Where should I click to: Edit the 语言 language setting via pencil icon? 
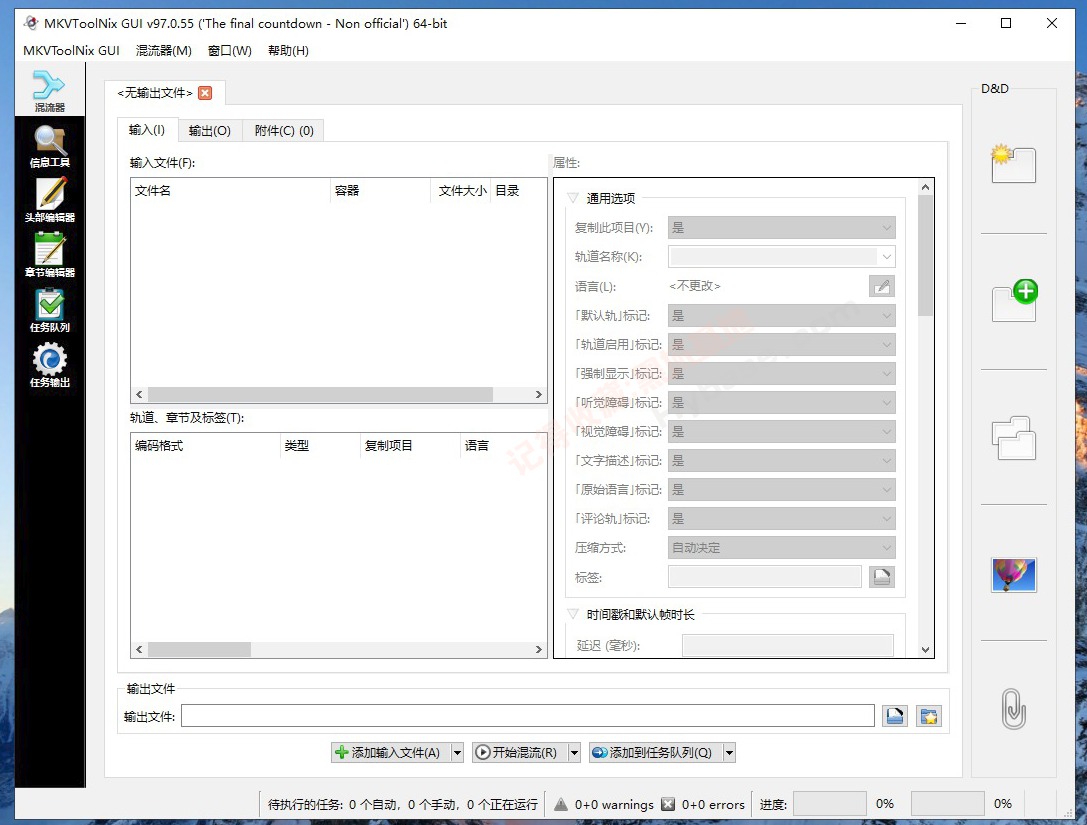[x=881, y=286]
